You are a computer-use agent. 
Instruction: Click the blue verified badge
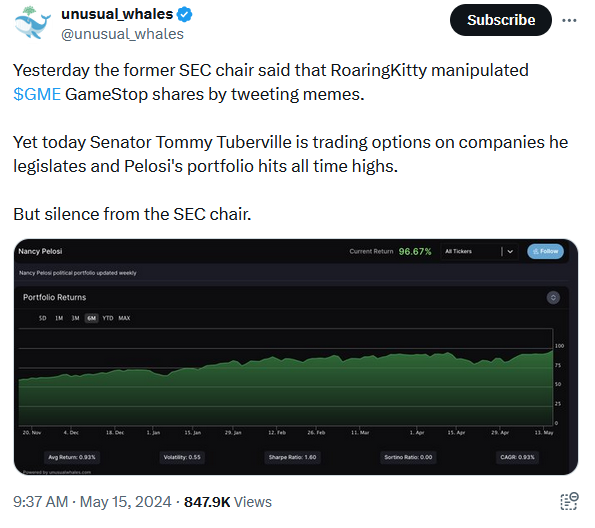click(185, 14)
